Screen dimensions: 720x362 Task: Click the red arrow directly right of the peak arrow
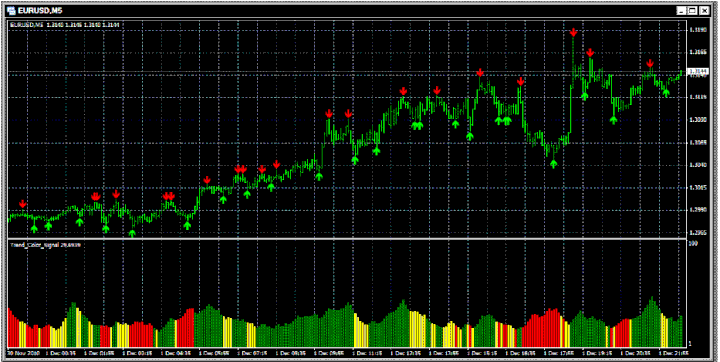(590, 53)
